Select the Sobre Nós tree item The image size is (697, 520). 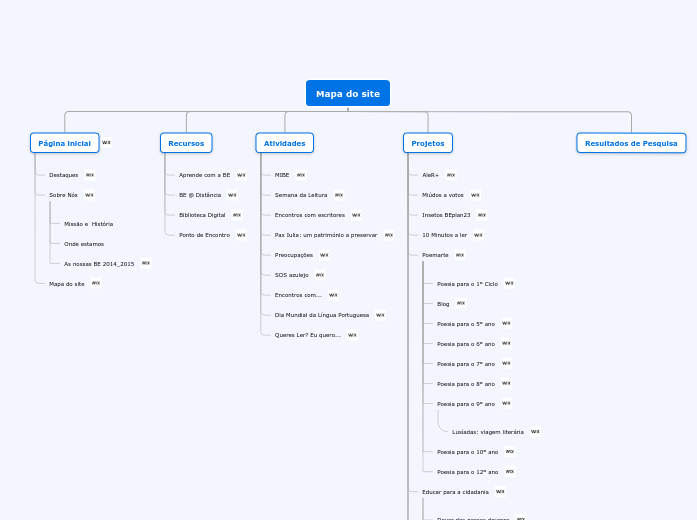point(63,195)
